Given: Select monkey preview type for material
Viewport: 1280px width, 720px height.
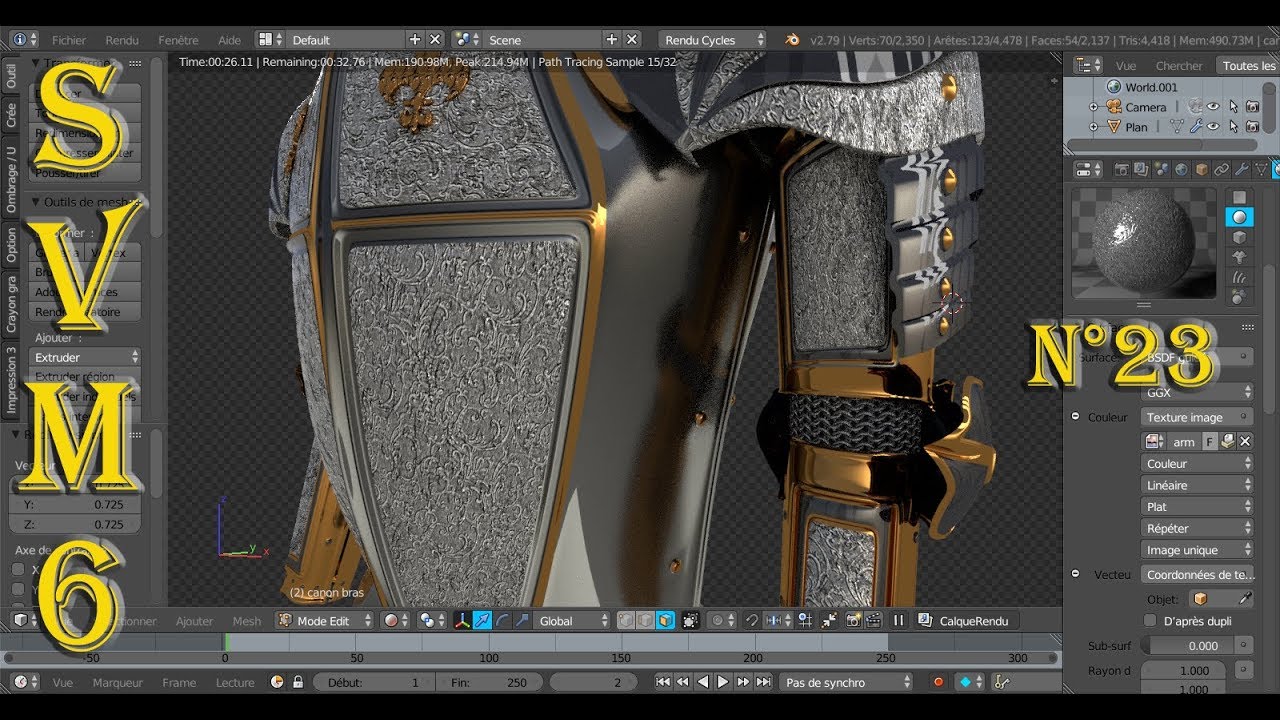Looking at the screenshot, I should [x=1239, y=257].
